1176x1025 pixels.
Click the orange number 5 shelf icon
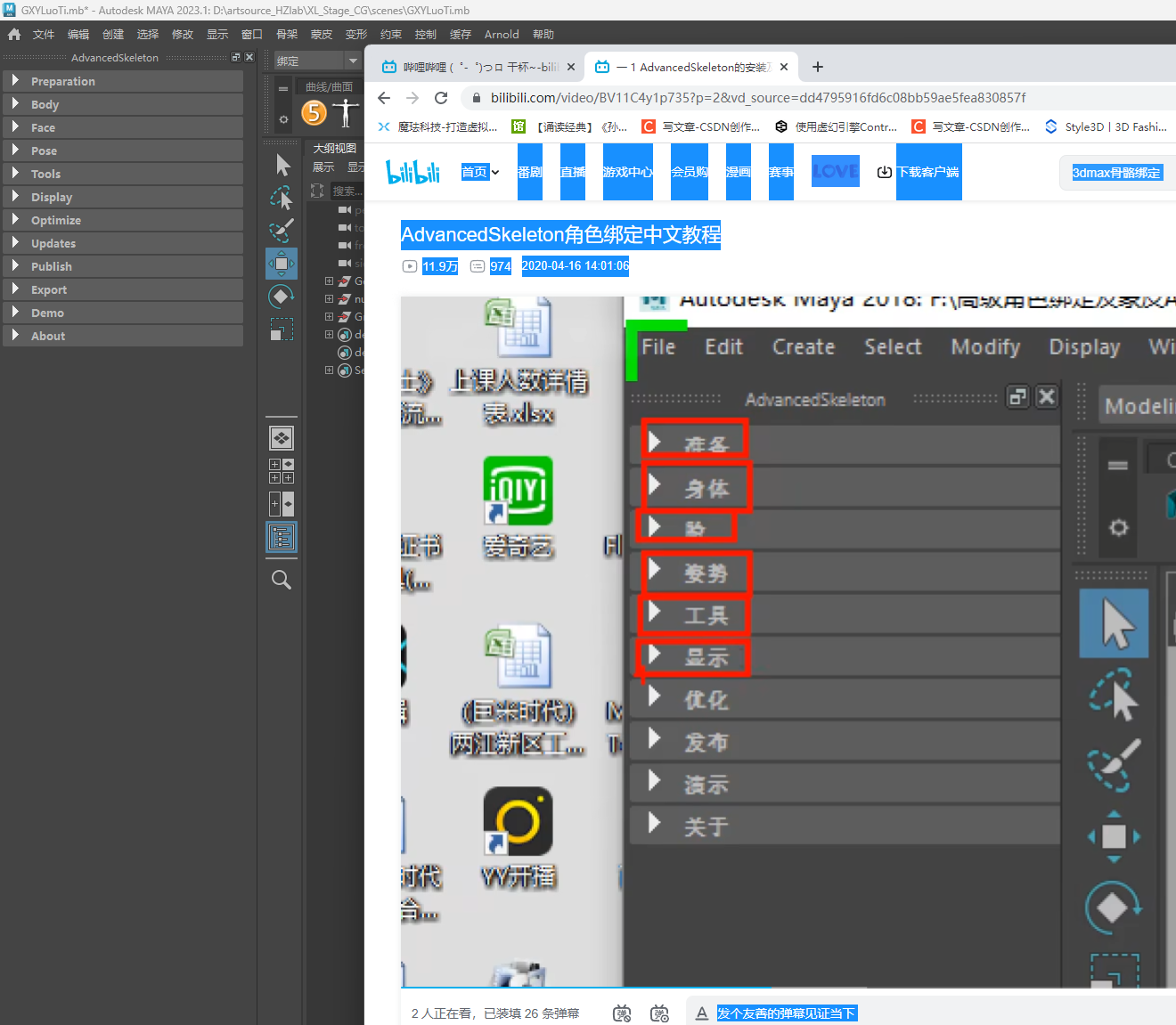(x=314, y=112)
